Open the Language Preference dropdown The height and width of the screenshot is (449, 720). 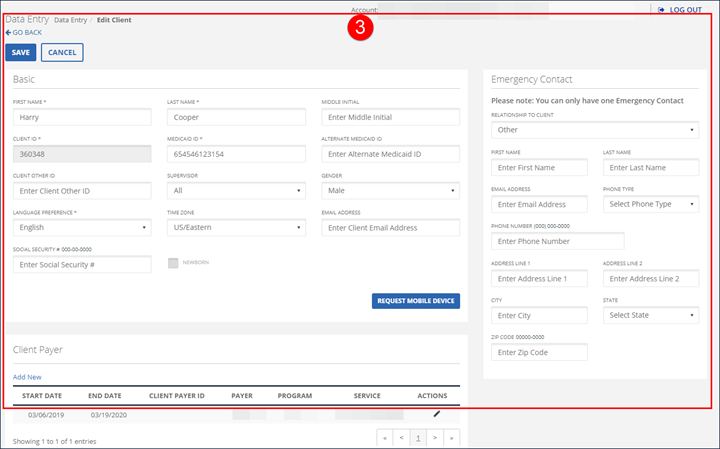click(x=82, y=227)
